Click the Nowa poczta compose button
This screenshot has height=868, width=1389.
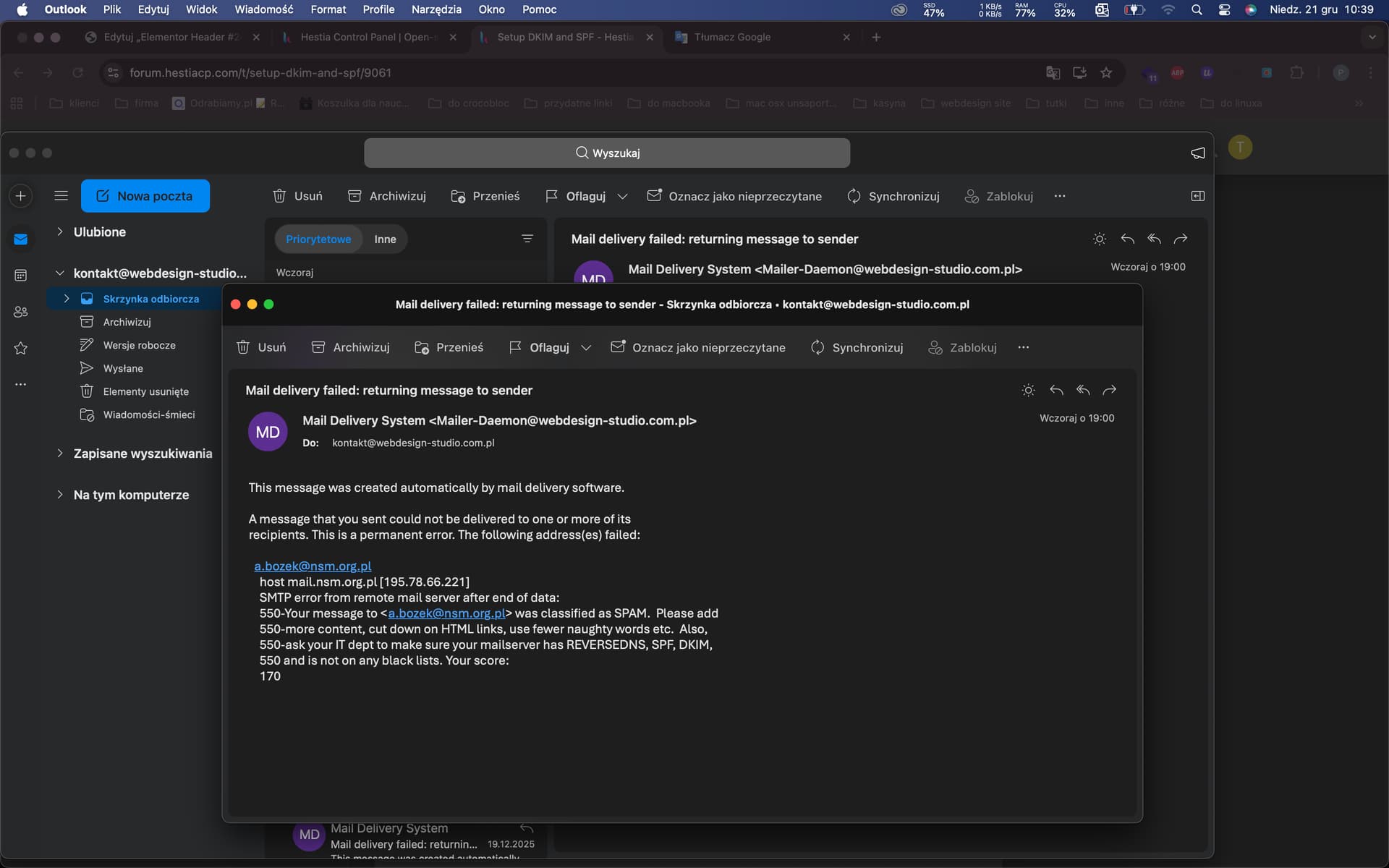point(145,196)
